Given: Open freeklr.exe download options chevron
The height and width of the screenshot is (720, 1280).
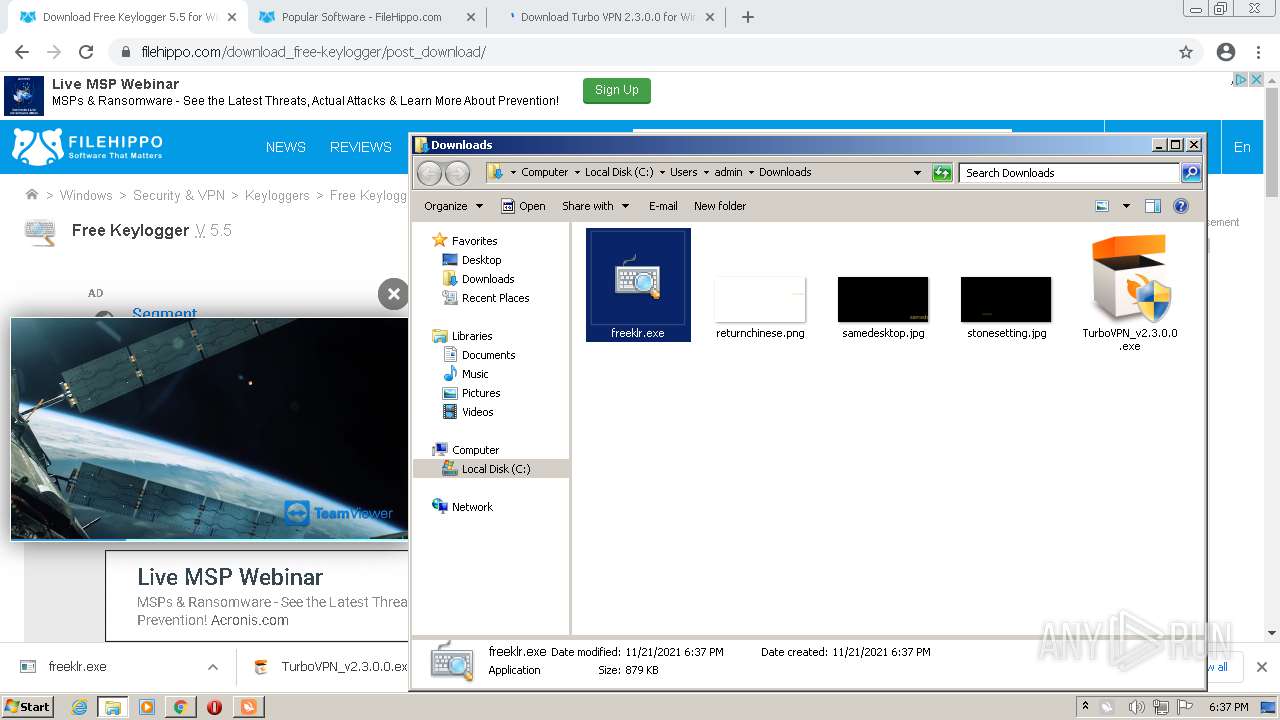Looking at the screenshot, I should 213,667.
